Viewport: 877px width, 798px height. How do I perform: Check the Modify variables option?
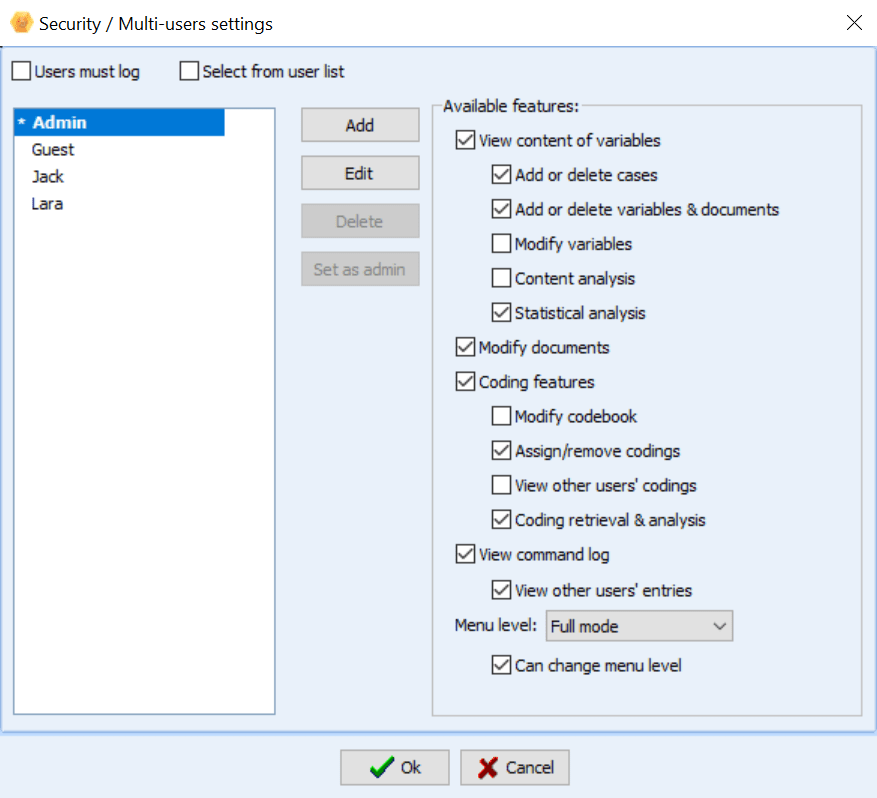coord(501,244)
